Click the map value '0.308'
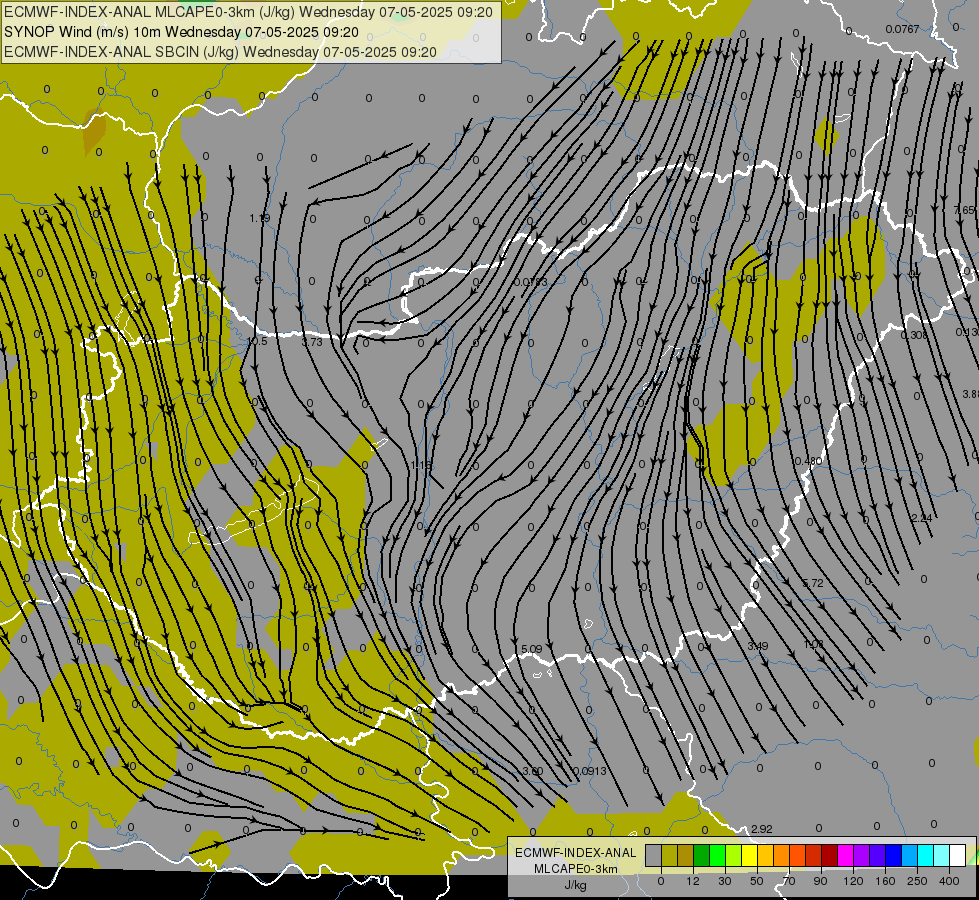 (x=915, y=335)
